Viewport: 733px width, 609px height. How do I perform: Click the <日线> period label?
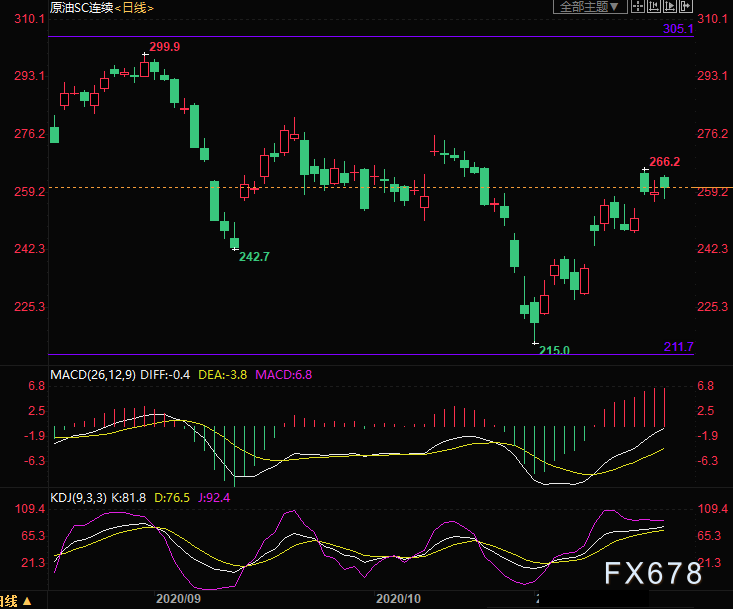pos(134,7)
